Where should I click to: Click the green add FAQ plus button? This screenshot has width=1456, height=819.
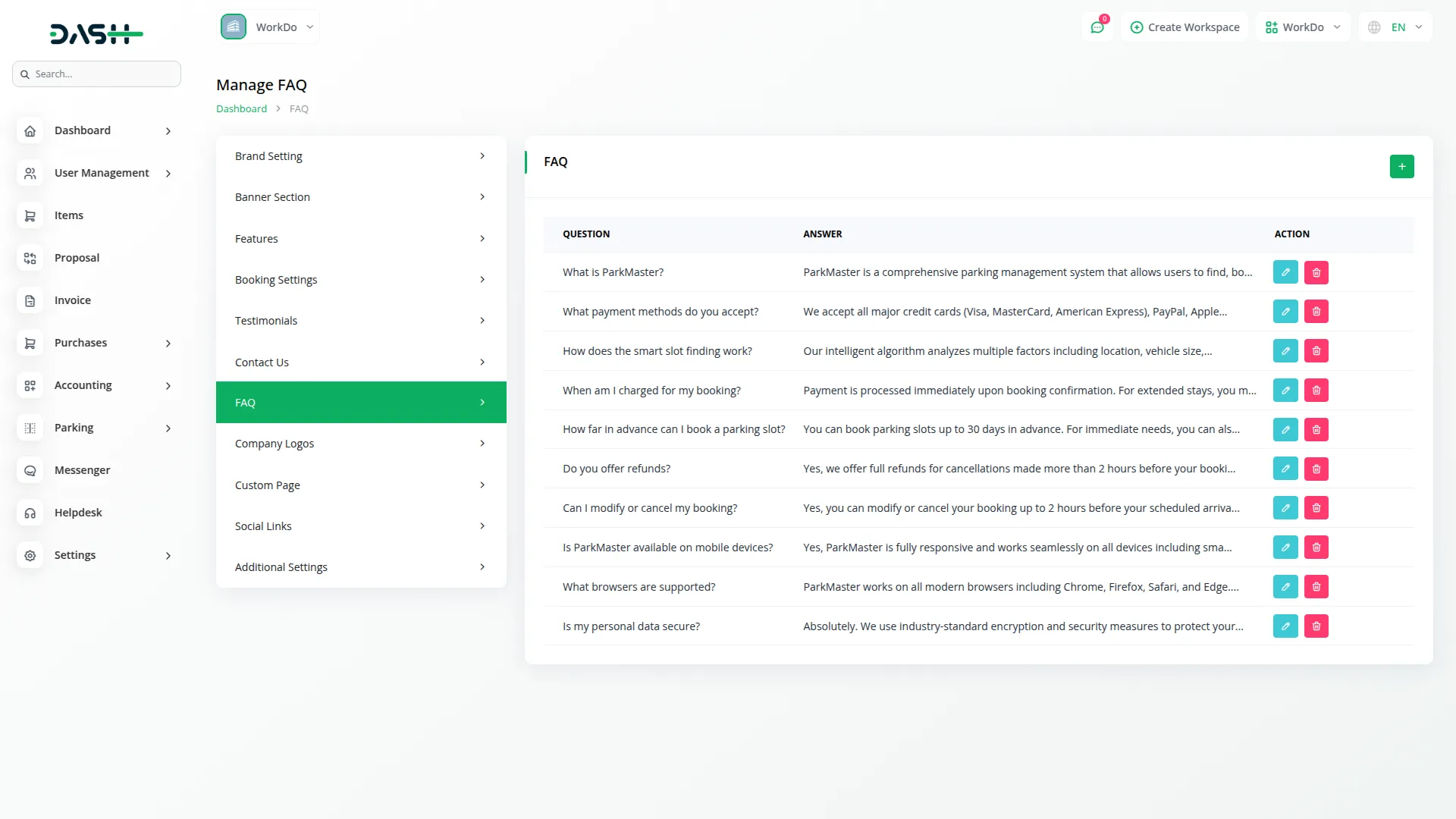pos(1401,166)
